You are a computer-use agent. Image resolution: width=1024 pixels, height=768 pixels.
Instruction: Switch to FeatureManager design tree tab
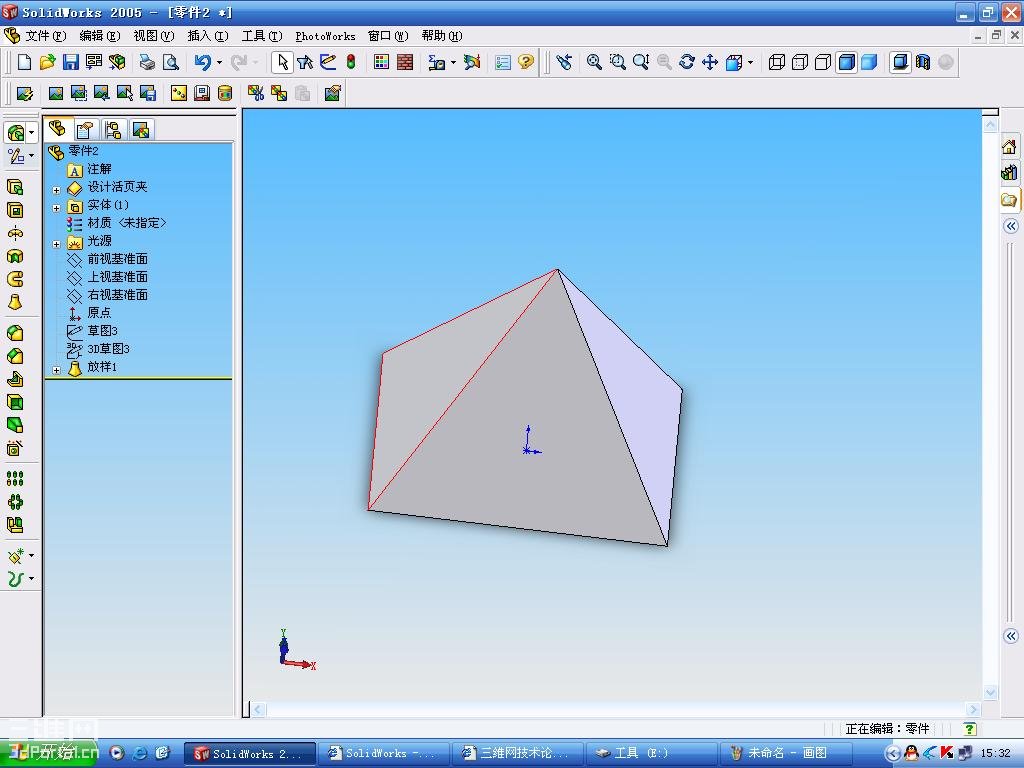click(x=57, y=129)
